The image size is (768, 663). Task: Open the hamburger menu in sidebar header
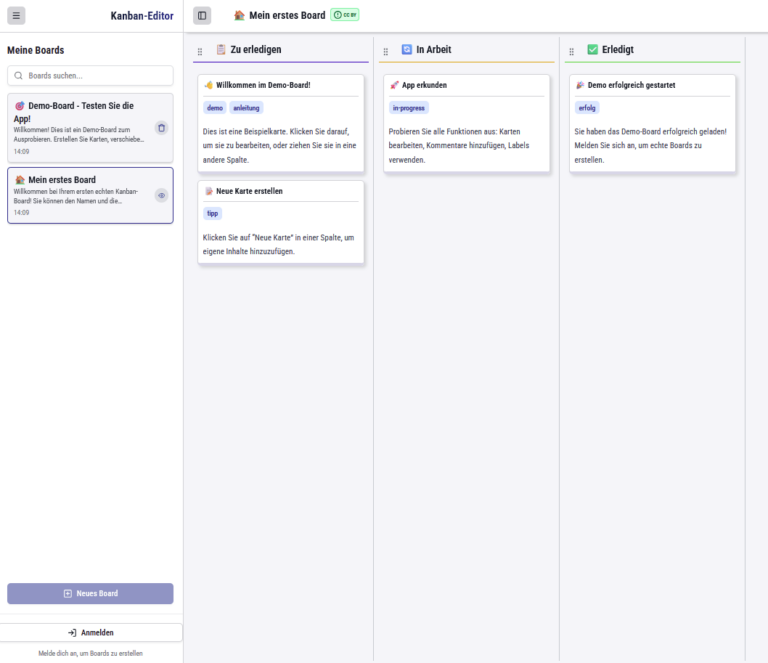tap(16, 16)
